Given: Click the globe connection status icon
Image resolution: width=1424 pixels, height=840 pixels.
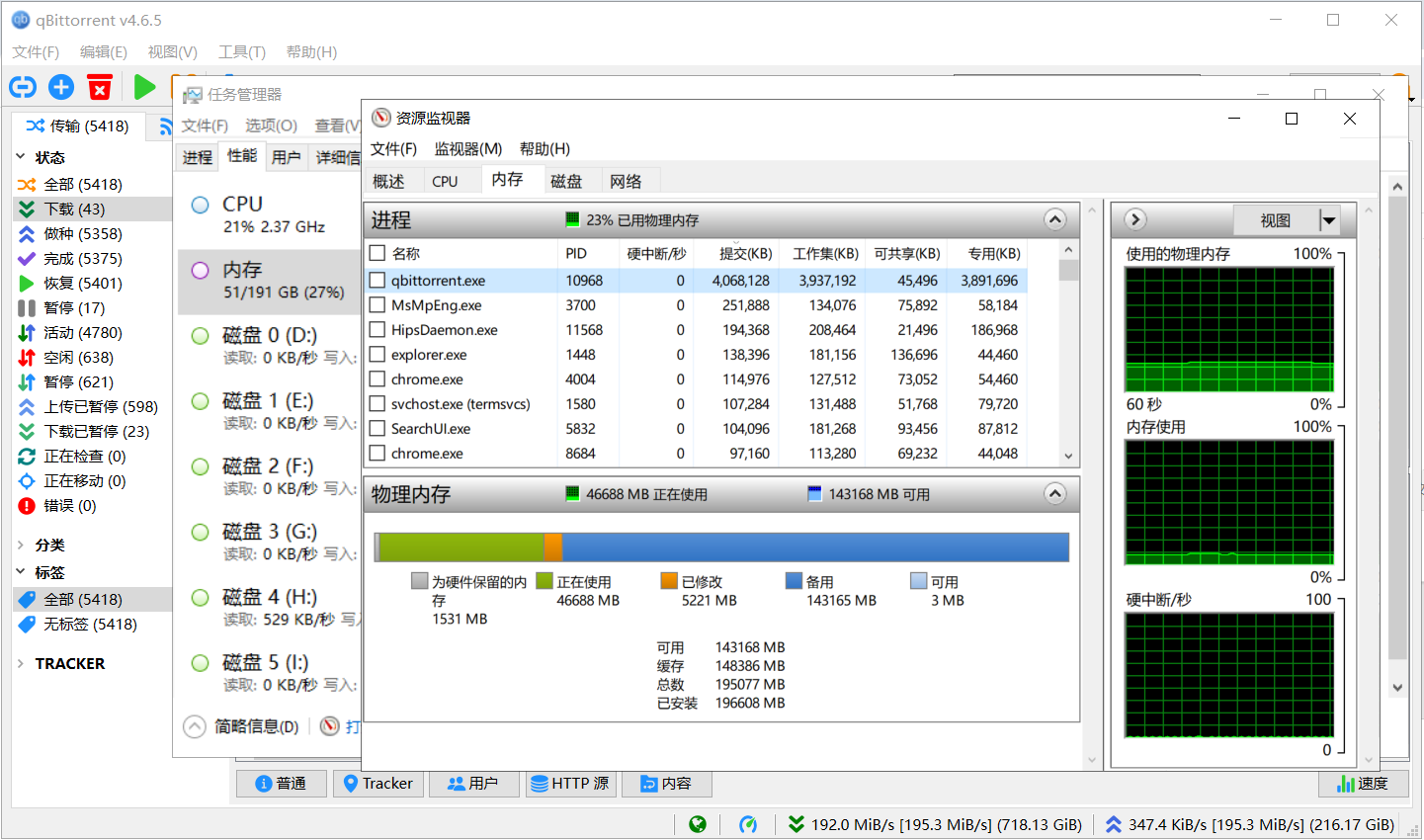Looking at the screenshot, I should click(x=698, y=824).
